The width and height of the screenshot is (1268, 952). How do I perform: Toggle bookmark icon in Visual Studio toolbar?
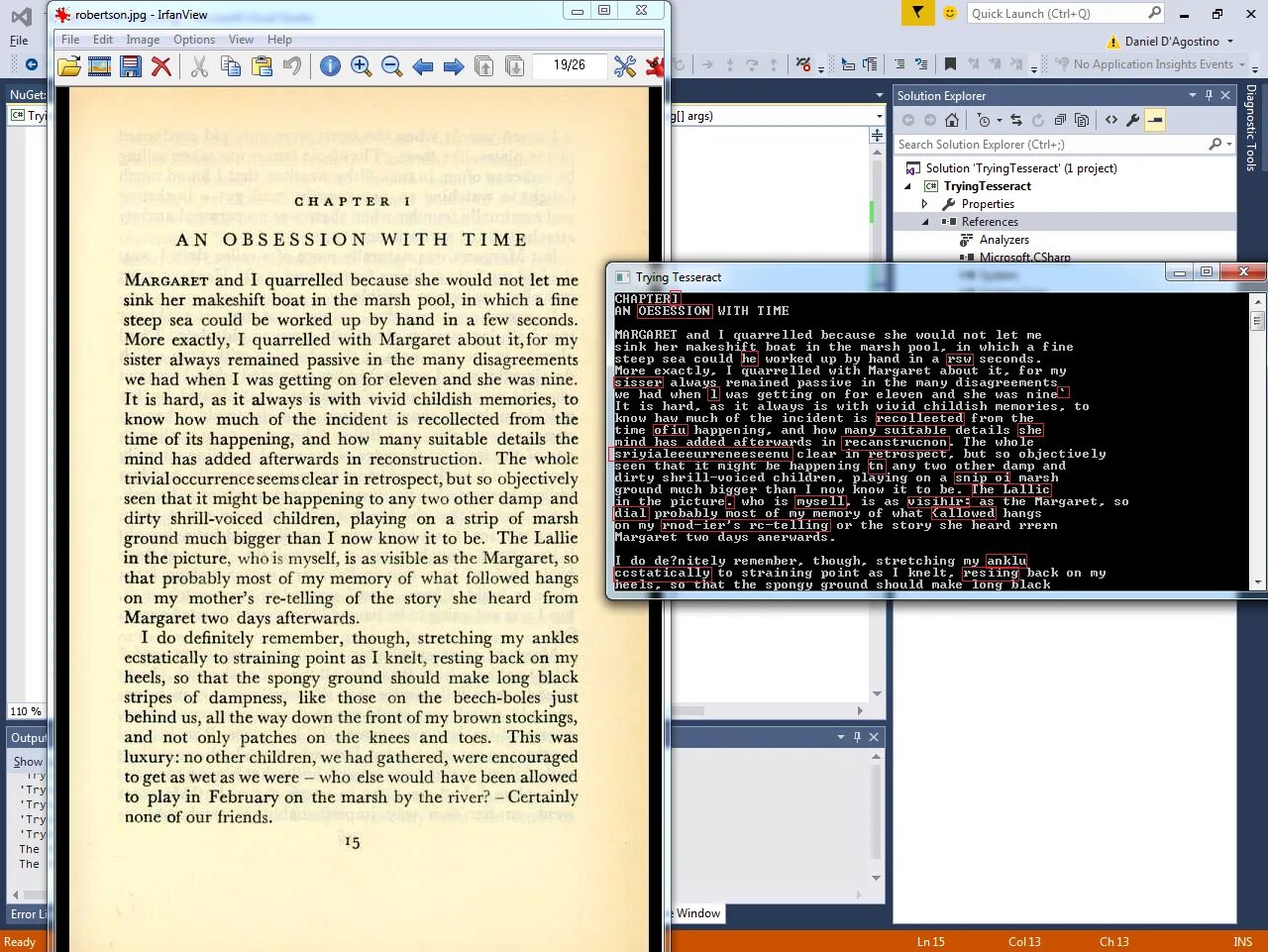(950, 64)
